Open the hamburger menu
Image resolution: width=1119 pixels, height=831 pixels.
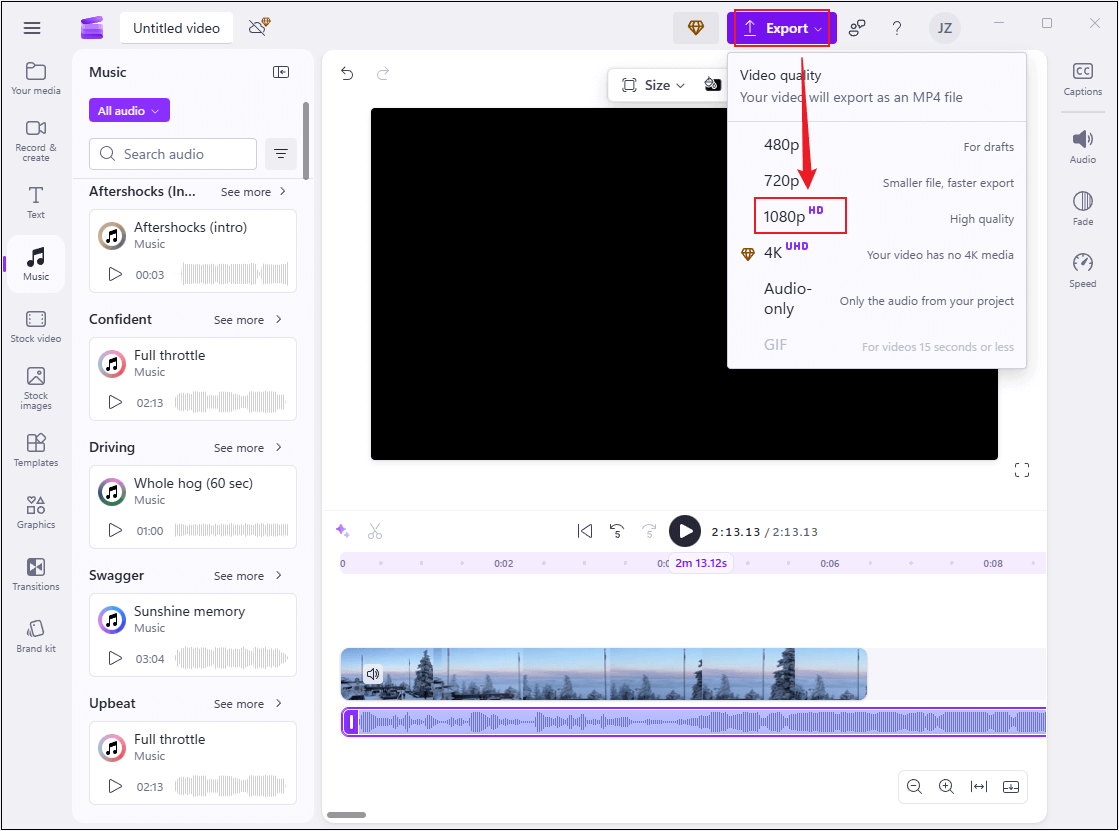(x=31, y=27)
